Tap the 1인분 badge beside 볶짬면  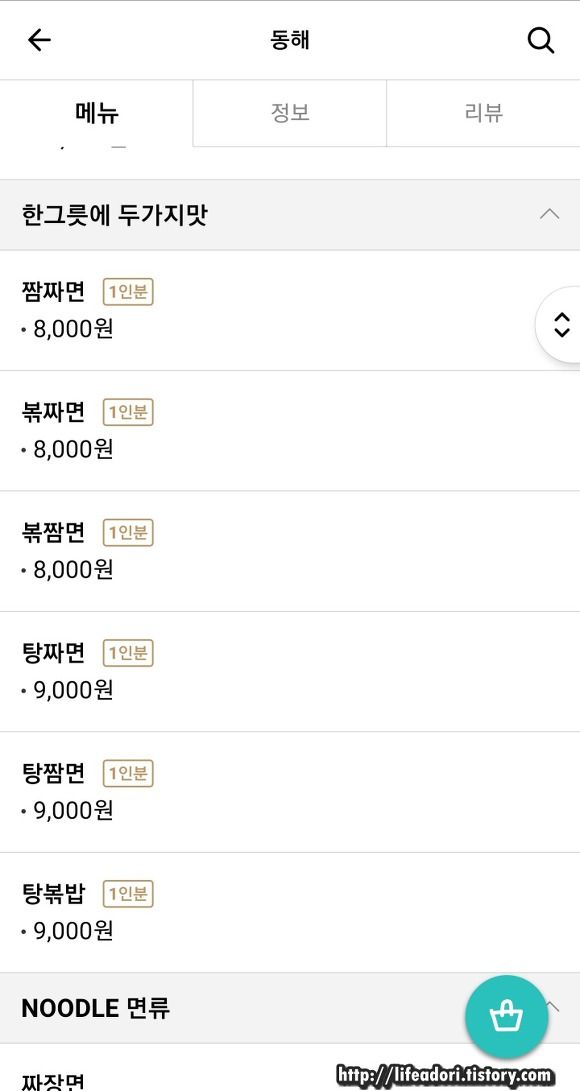[128, 533]
